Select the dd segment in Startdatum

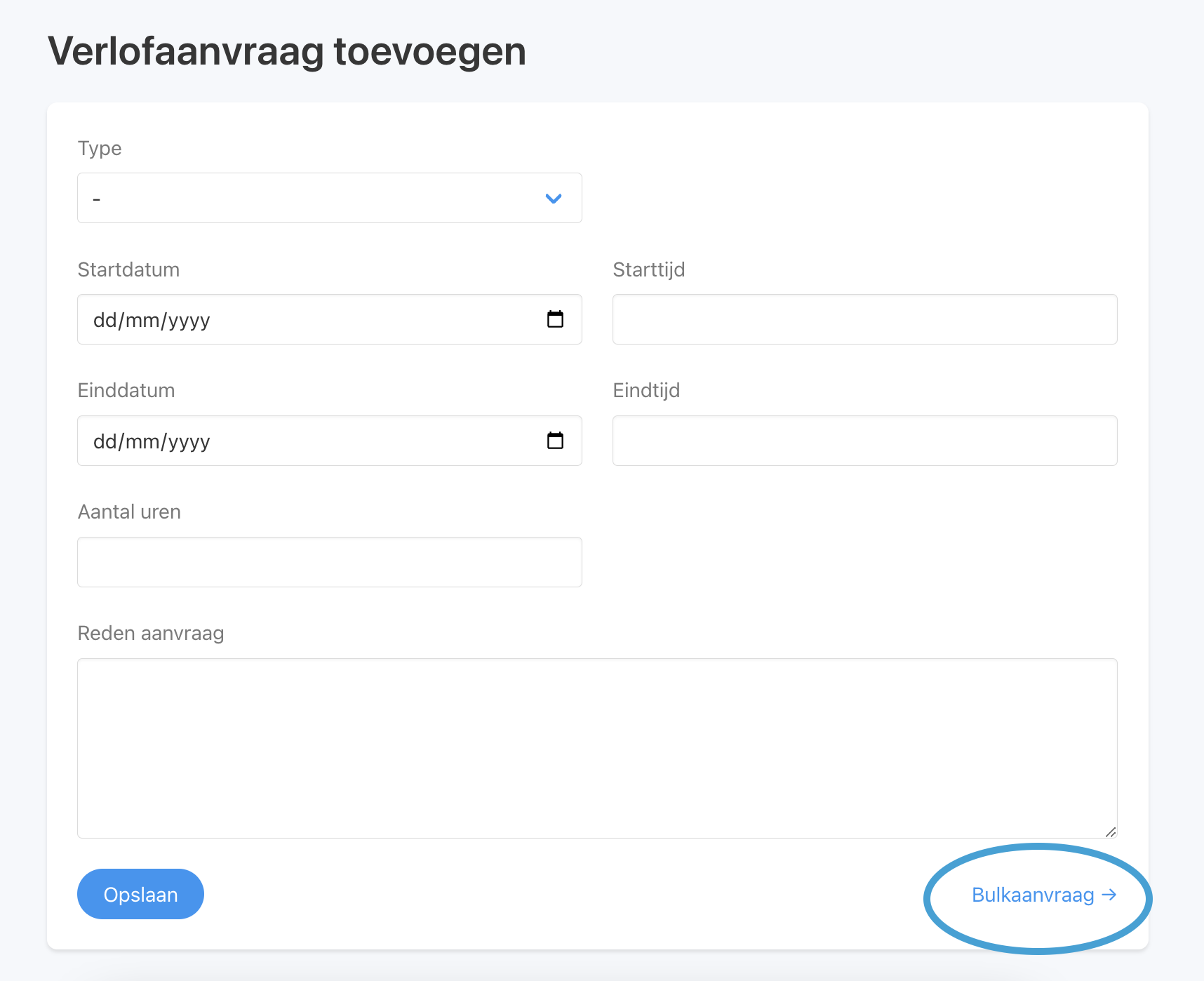point(105,320)
